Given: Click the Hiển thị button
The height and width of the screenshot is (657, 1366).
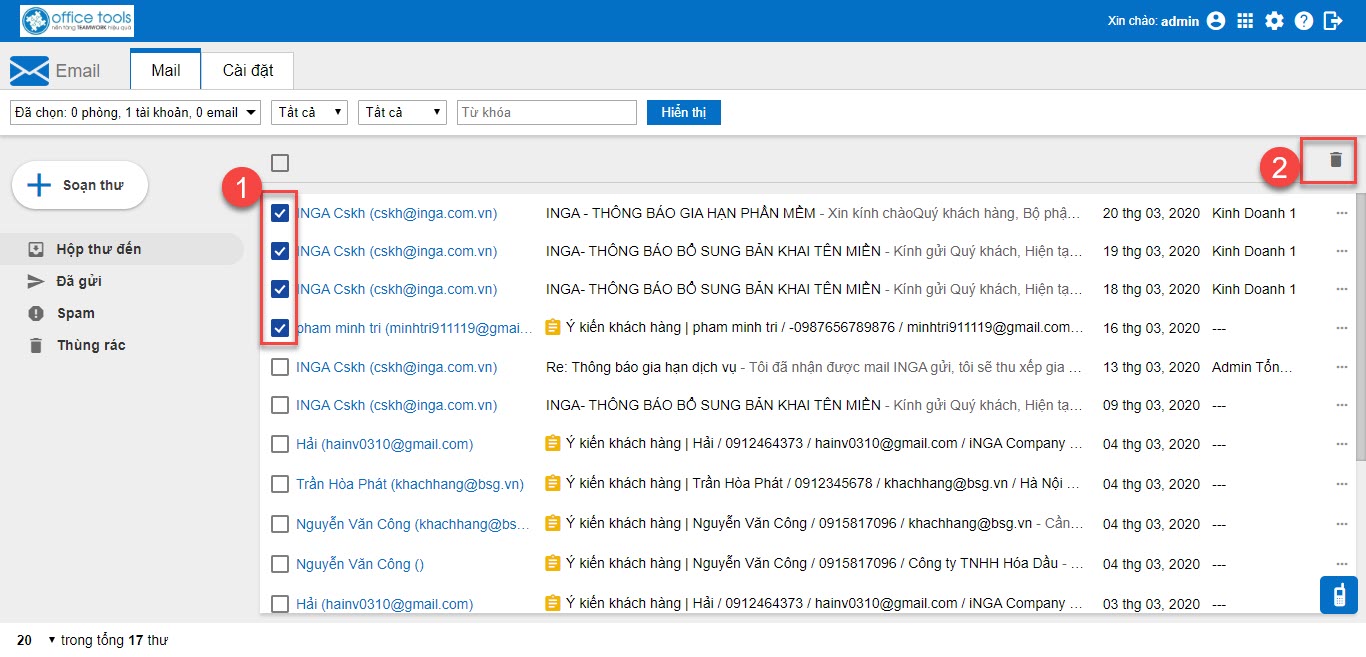Looking at the screenshot, I should click(684, 113).
